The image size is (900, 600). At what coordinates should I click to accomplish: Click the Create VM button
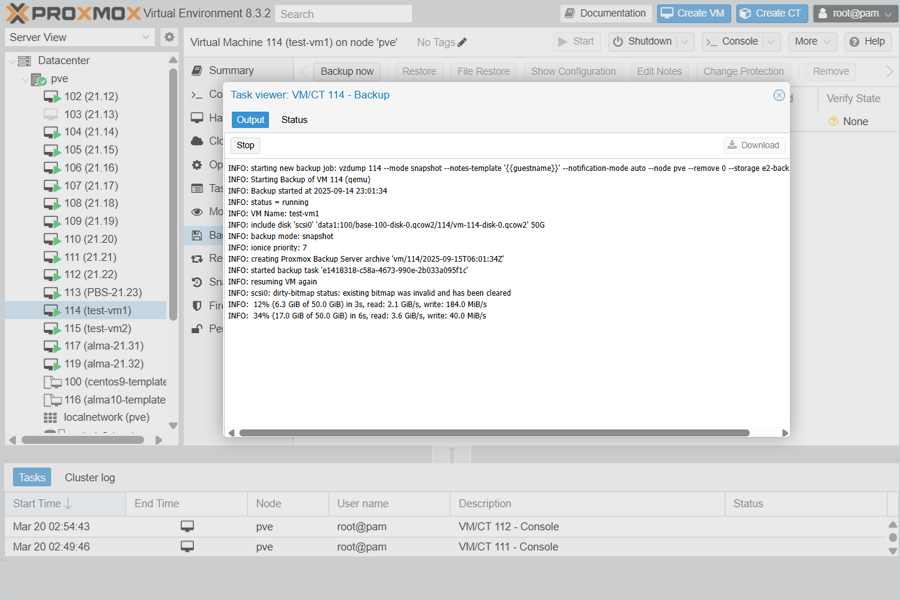coord(693,13)
